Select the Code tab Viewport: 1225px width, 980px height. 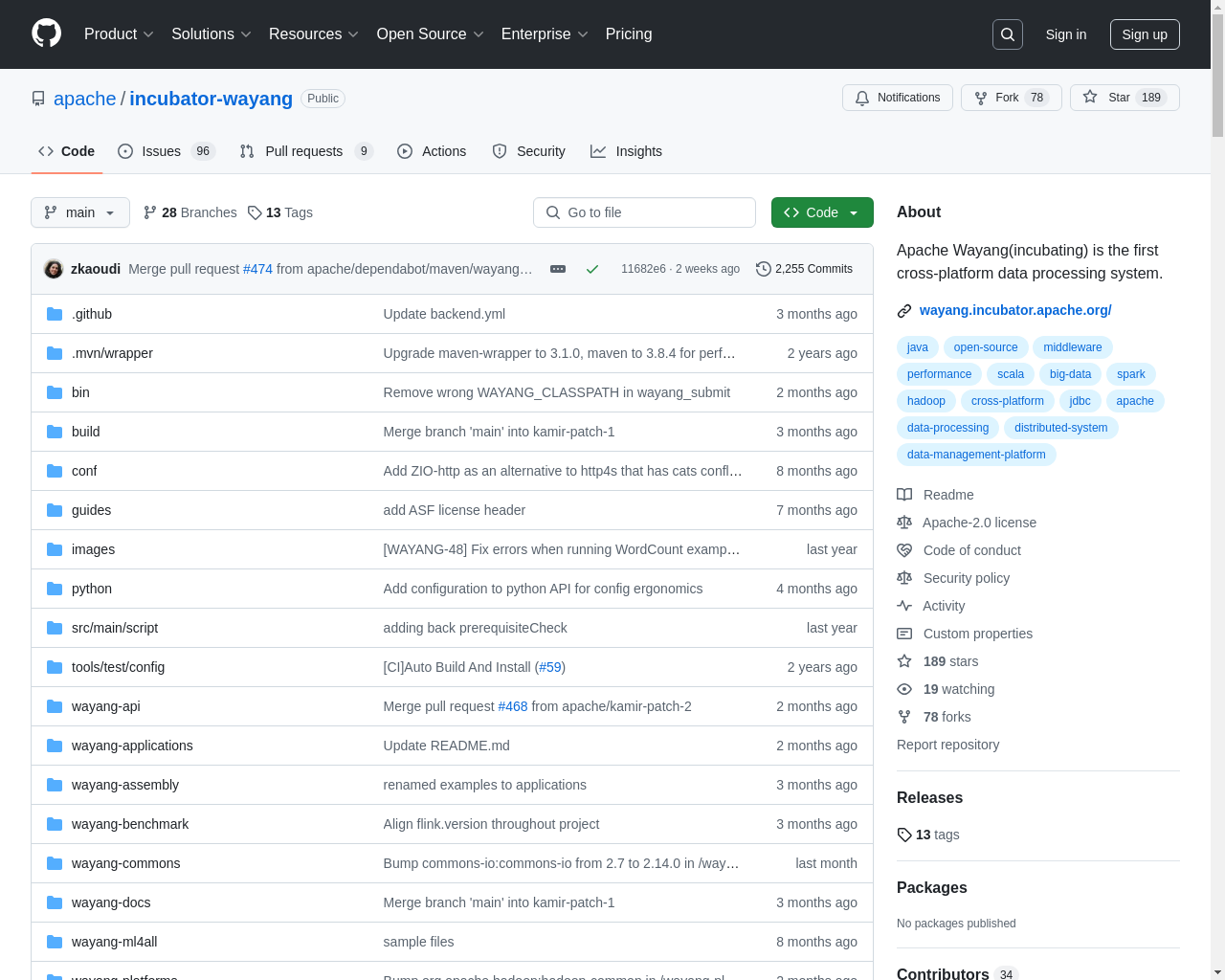pyautogui.click(x=66, y=151)
